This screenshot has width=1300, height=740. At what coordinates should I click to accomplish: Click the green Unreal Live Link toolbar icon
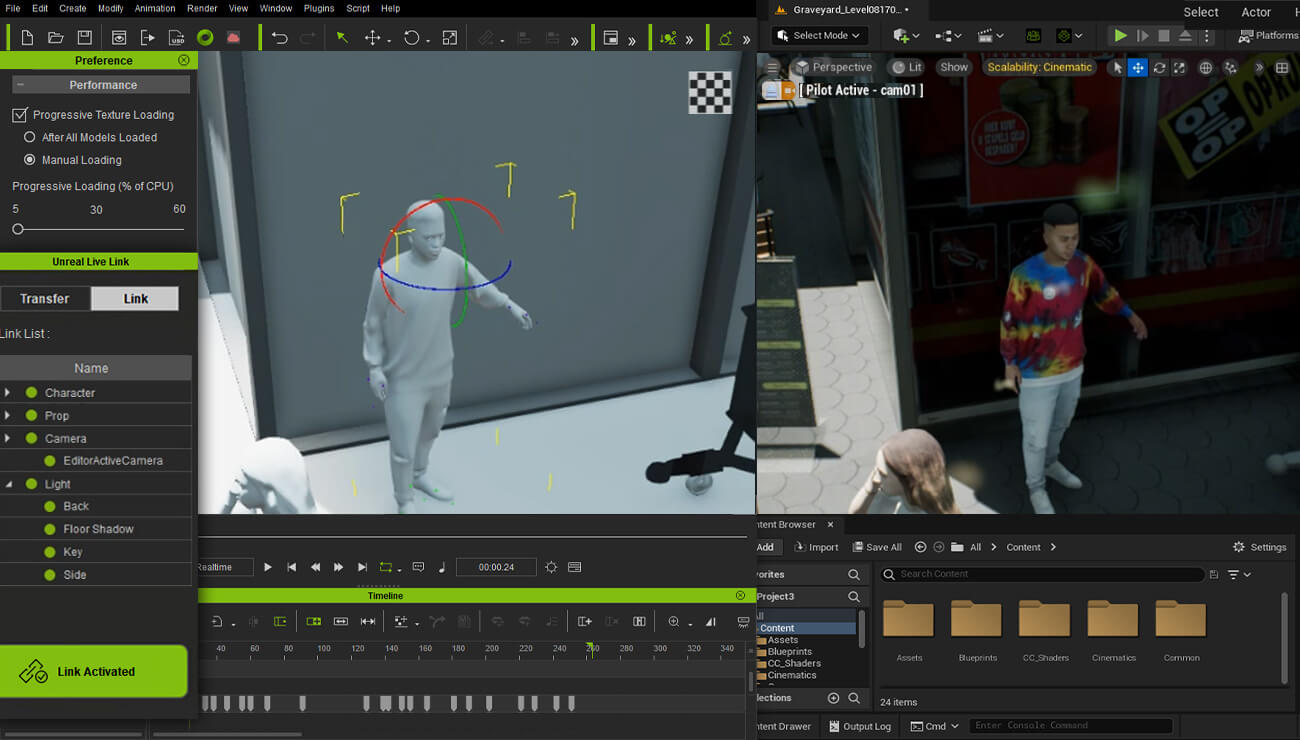tap(205, 38)
